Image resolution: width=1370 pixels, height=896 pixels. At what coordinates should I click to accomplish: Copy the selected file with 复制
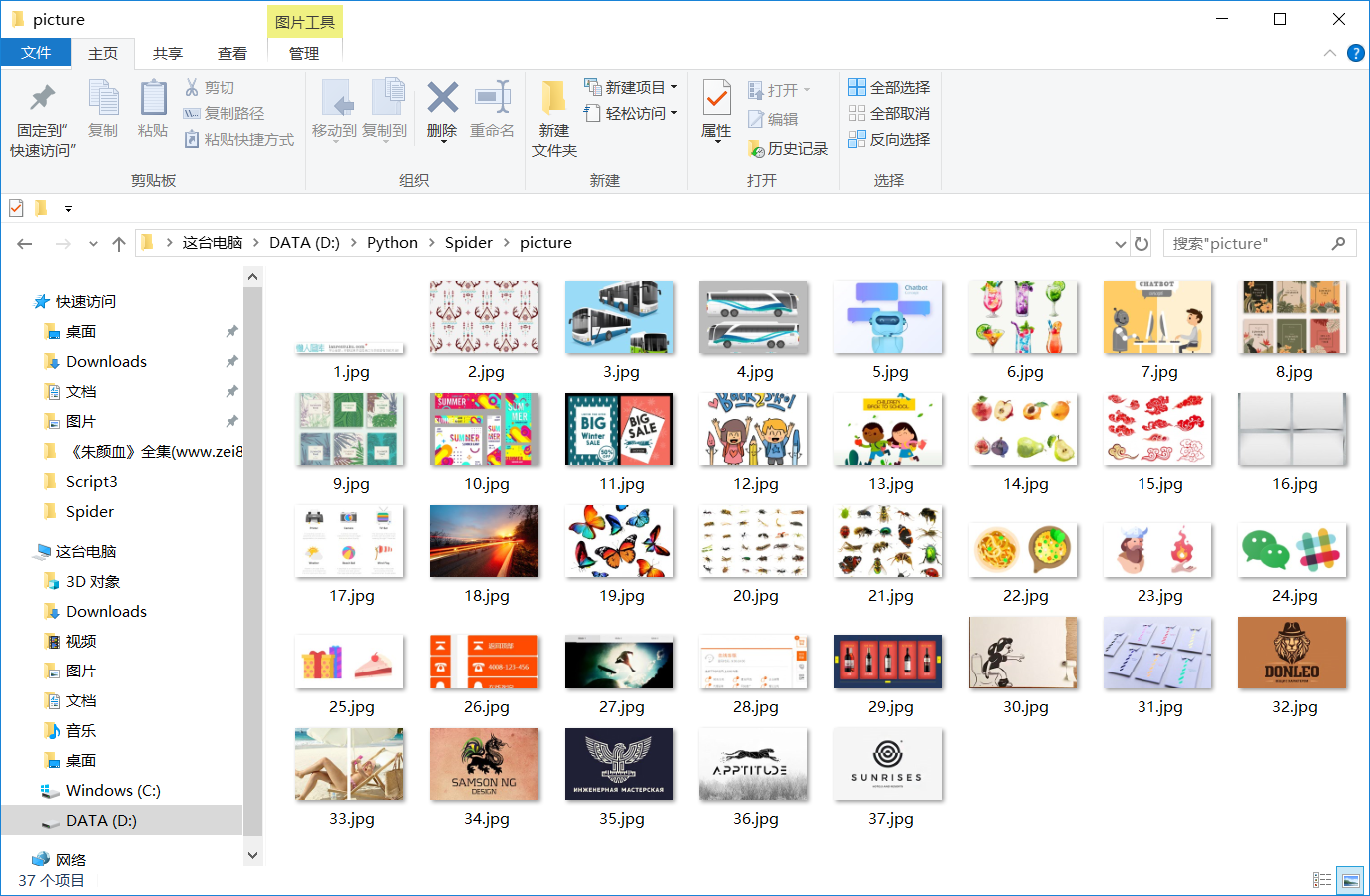point(103,110)
